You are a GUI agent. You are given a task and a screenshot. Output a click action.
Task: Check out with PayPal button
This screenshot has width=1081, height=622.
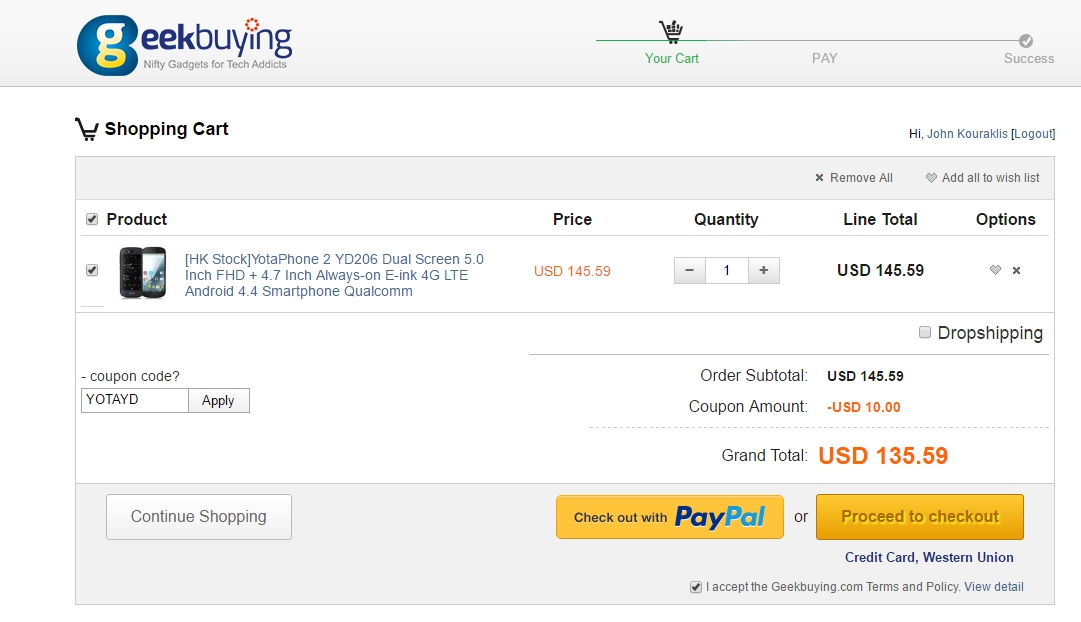(x=669, y=516)
